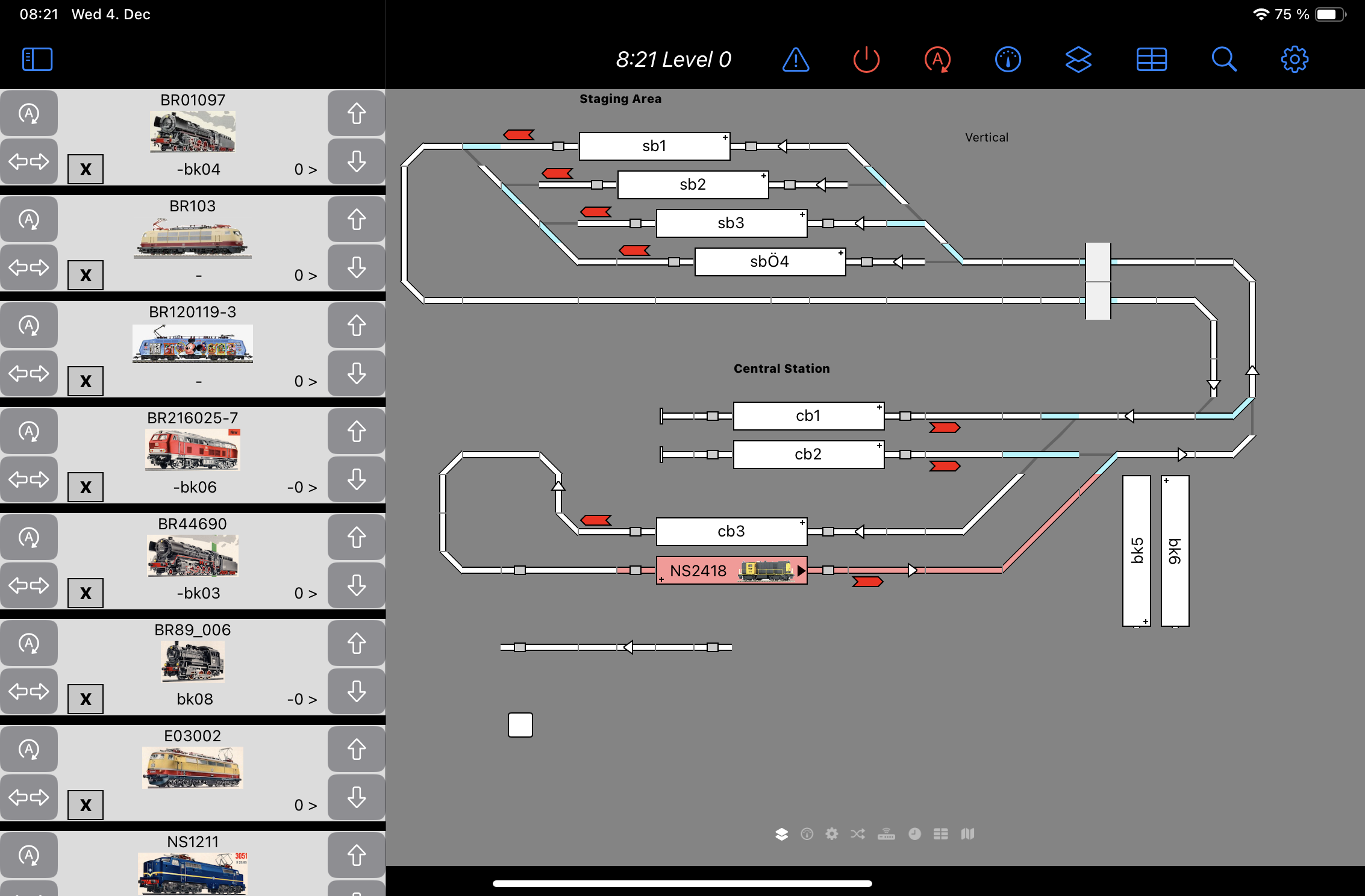This screenshot has height=896, width=1365.
Task: Open the settings gear in toolbar
Action: 1295,60
